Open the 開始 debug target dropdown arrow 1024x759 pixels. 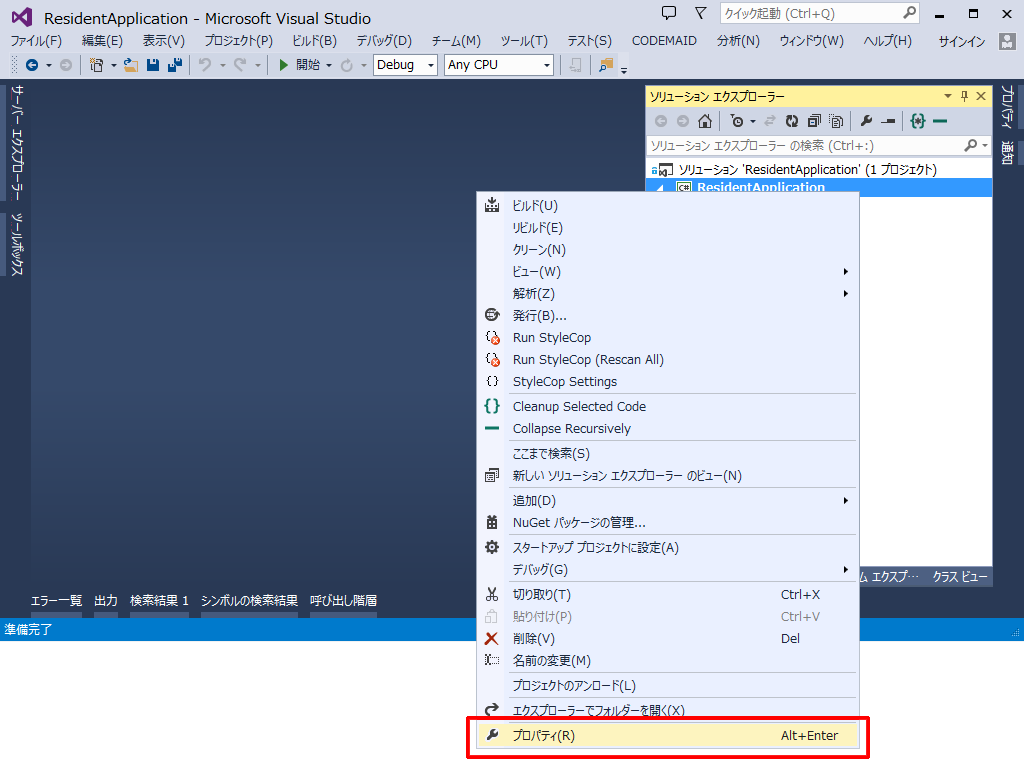[x=329, y=65]
